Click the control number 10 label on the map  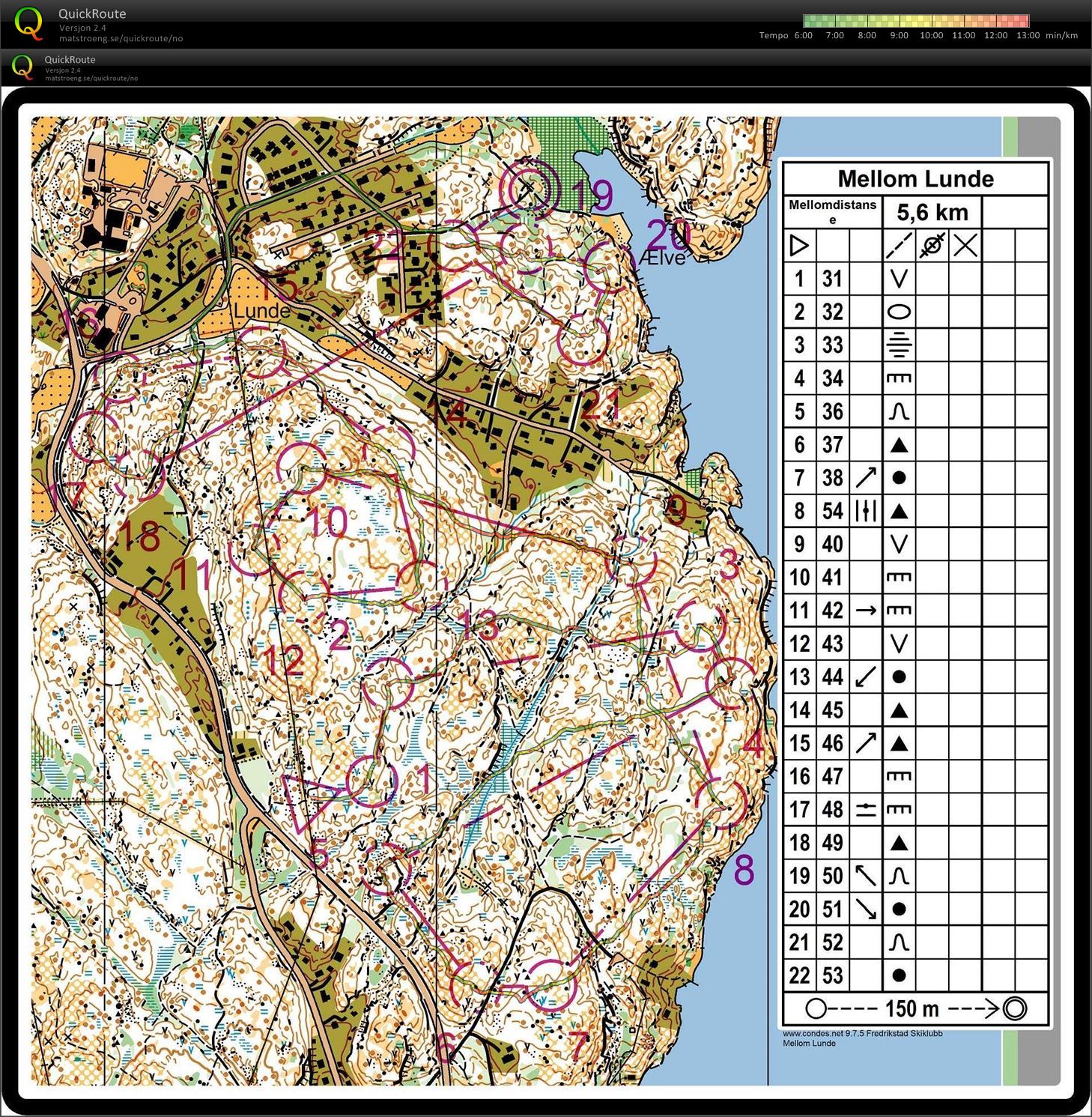pos(328,521)
